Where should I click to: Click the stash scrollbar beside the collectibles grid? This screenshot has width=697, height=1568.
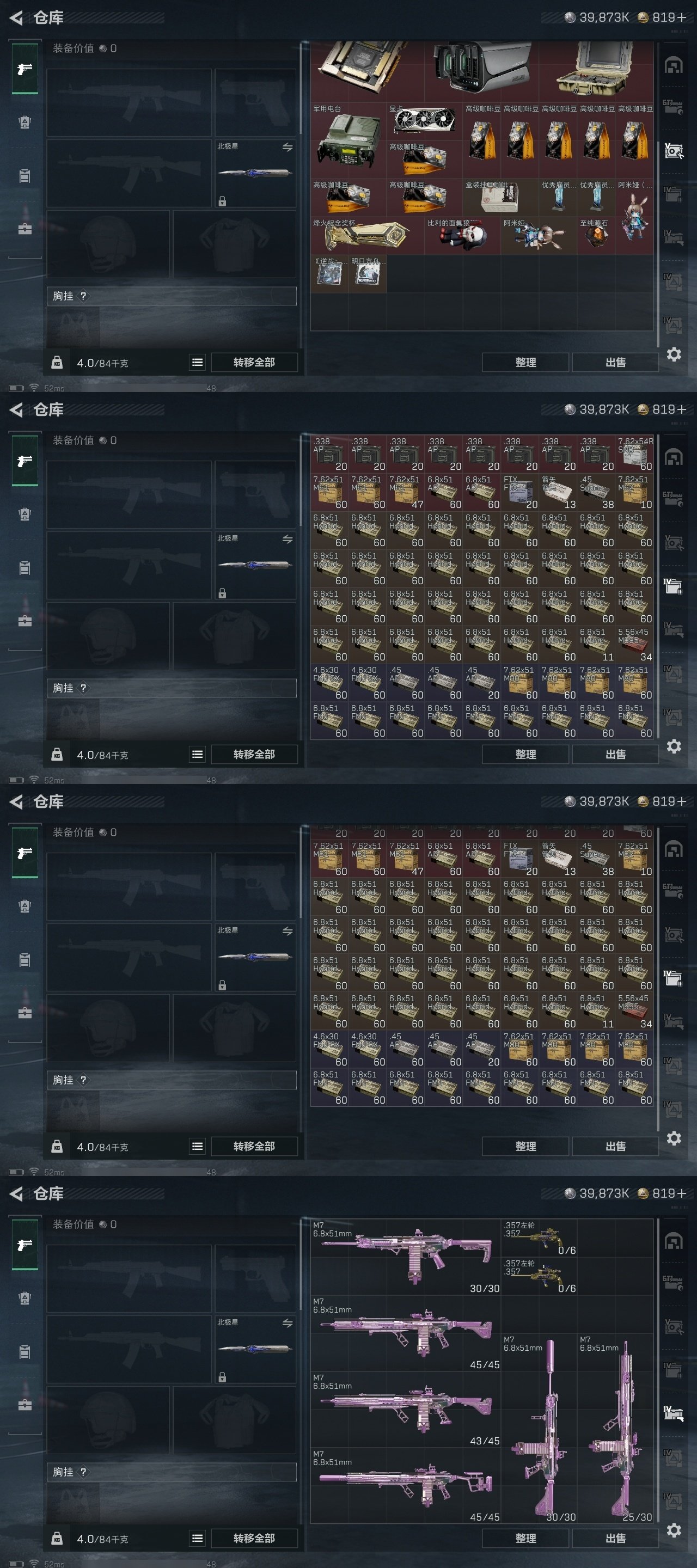(x=657, y=195)
